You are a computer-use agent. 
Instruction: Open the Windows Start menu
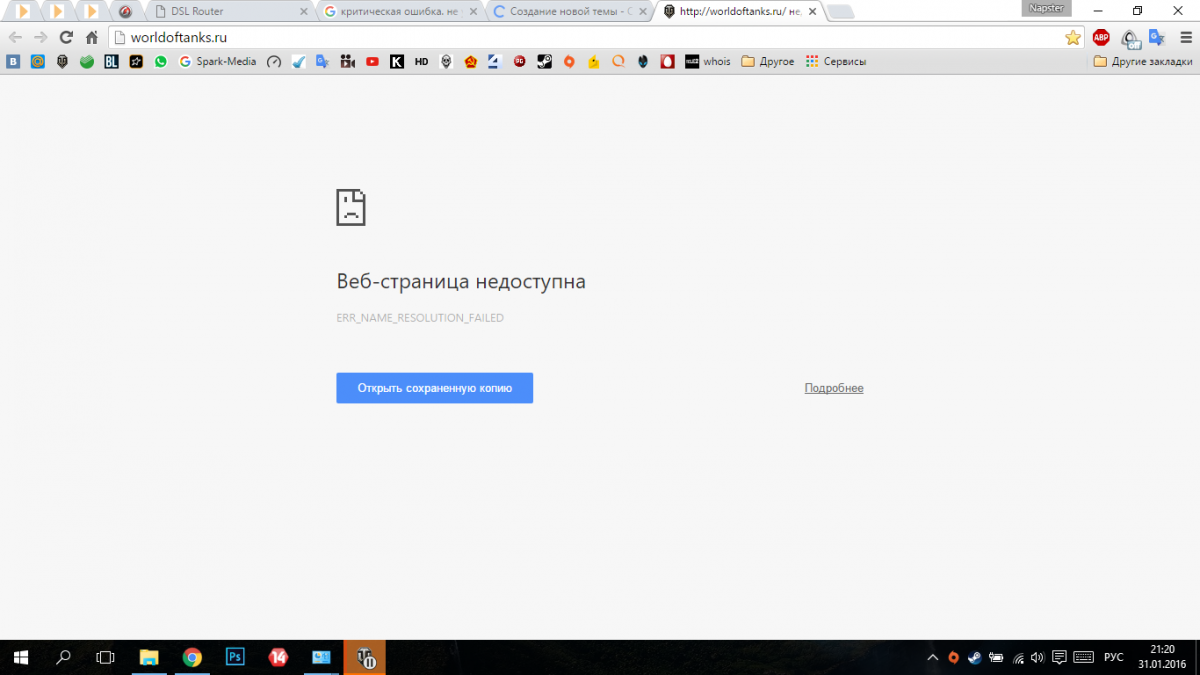[20, 657]
